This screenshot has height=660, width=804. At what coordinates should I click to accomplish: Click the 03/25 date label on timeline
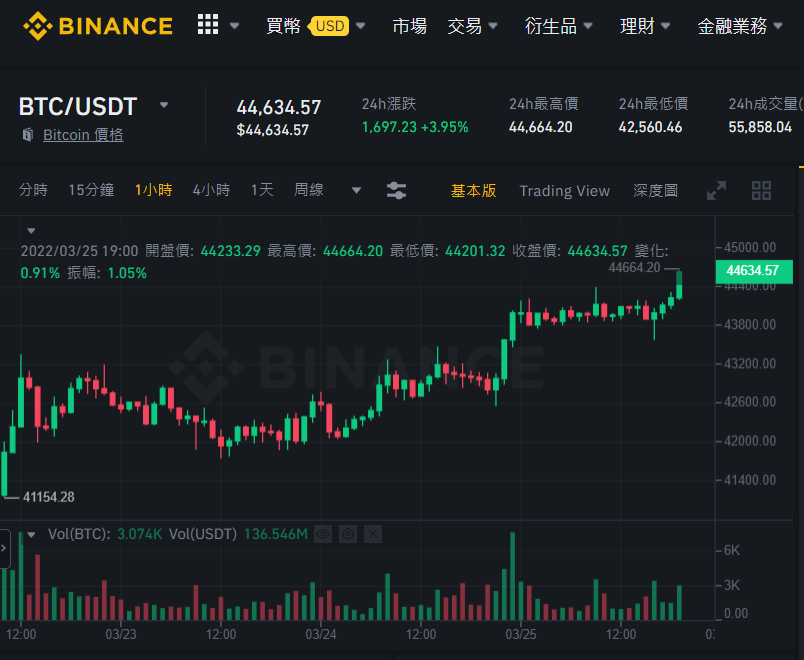point(520,634)
